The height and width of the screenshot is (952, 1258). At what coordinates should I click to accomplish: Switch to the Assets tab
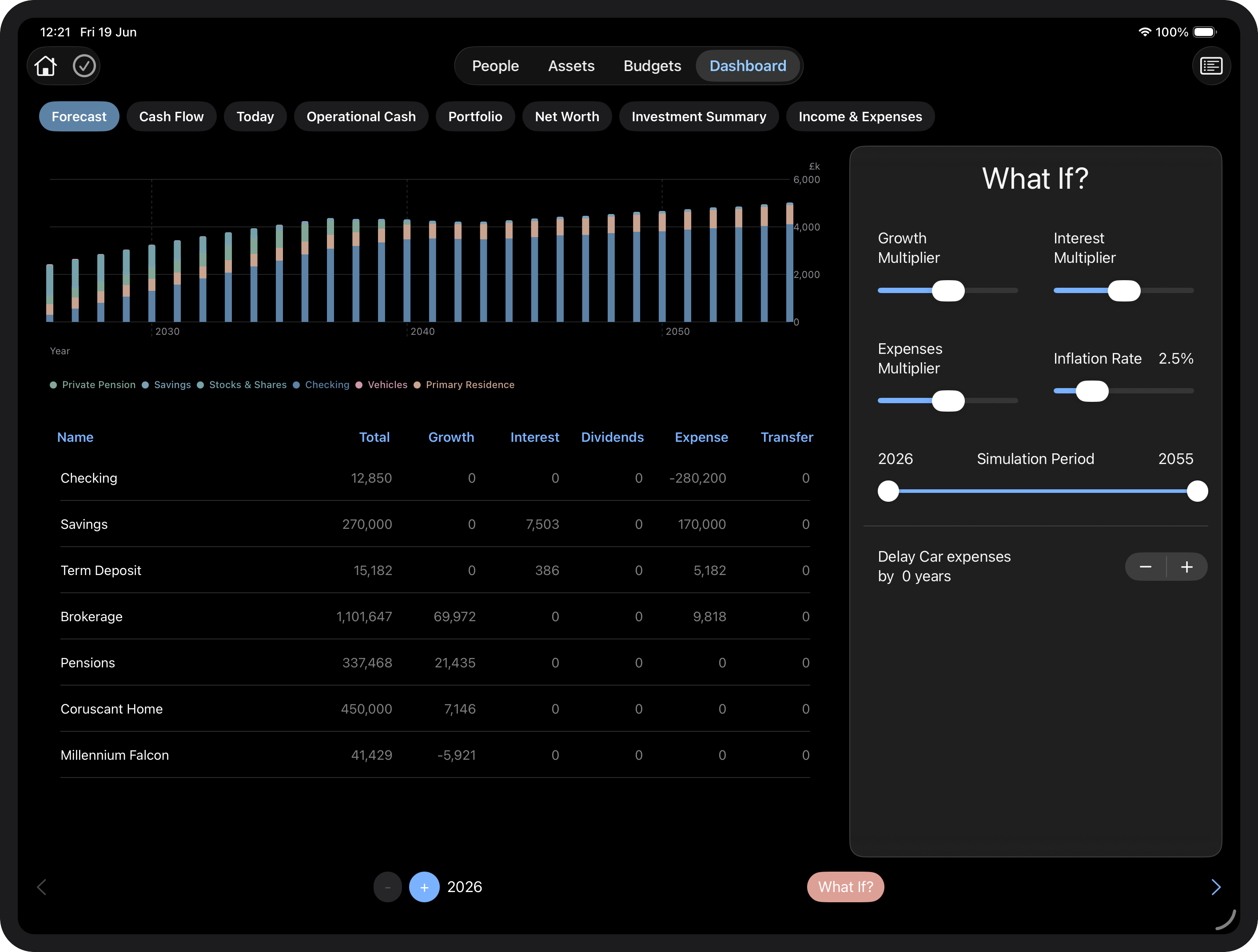pyautogui.click(x=571, y=66)
